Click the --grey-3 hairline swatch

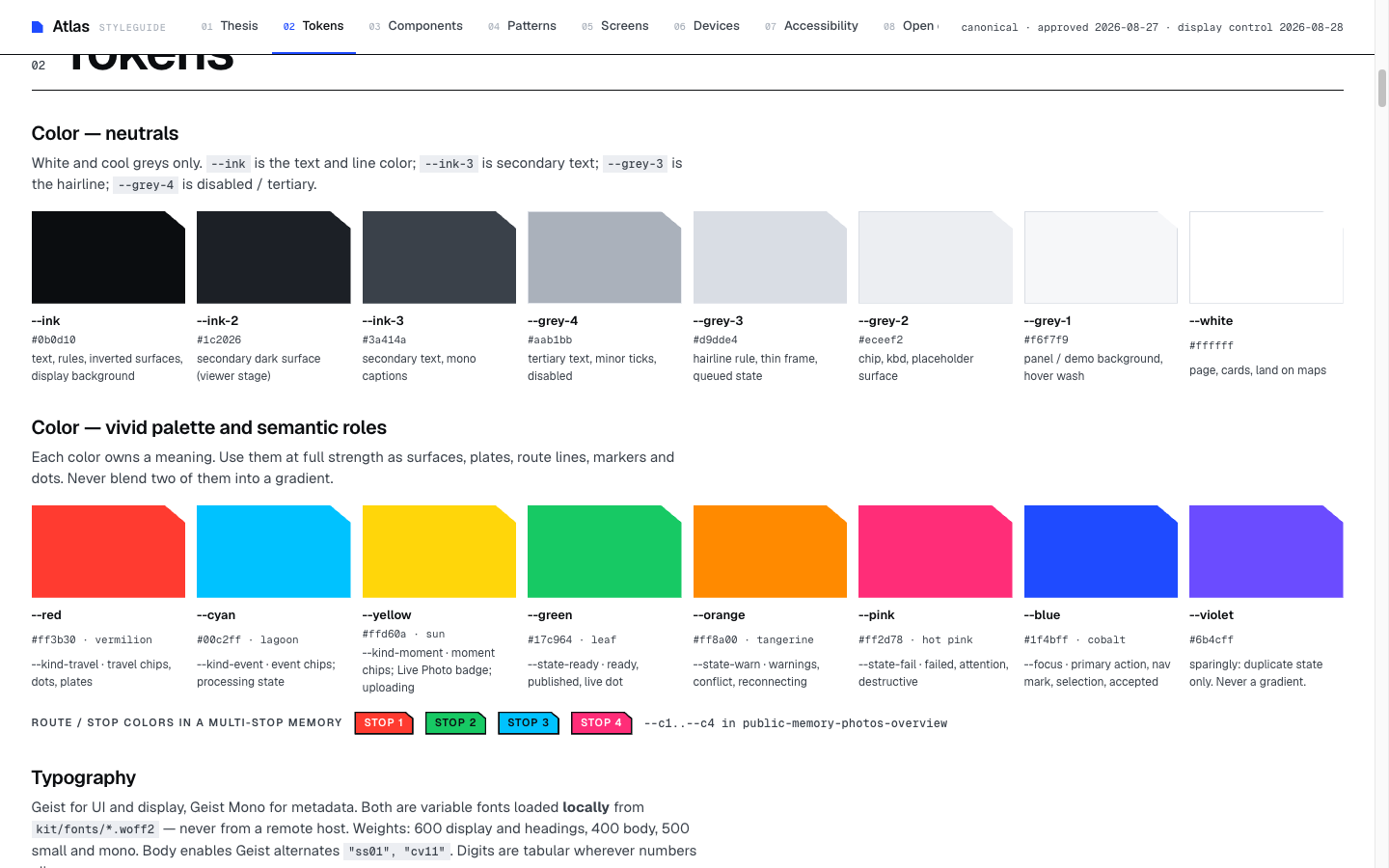pos(770,258)
